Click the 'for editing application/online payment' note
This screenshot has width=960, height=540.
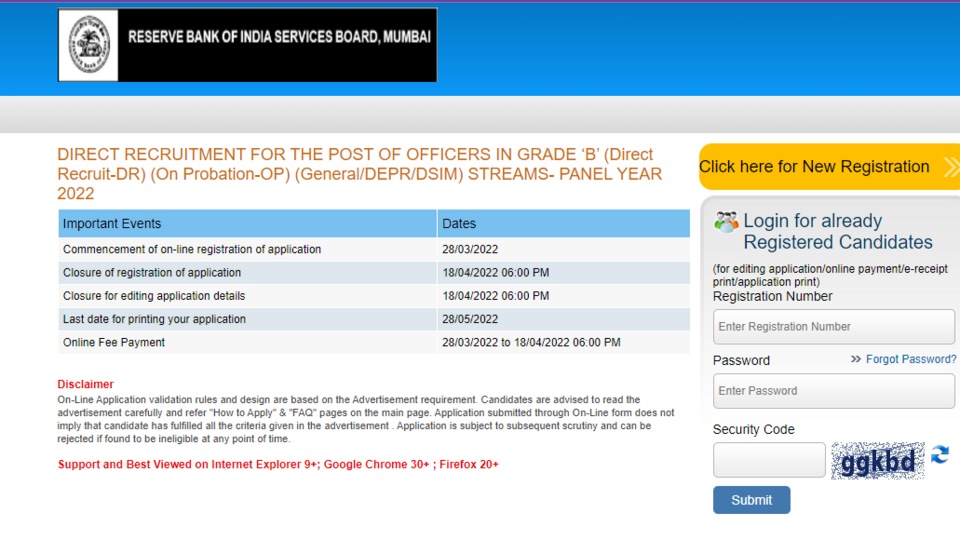tap(830, 275)
